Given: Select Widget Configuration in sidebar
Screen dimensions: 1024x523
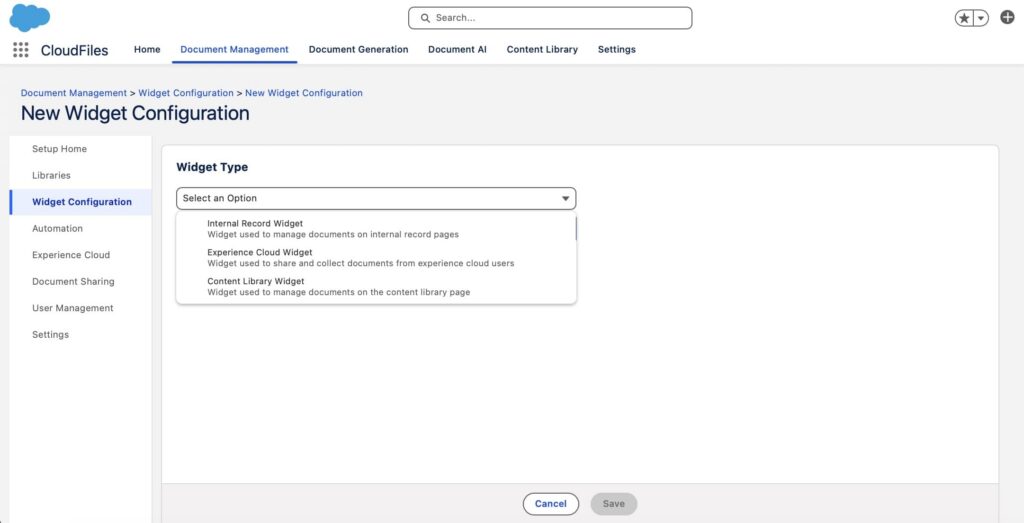Looking at the screenshot, I should tap(80, 202).
